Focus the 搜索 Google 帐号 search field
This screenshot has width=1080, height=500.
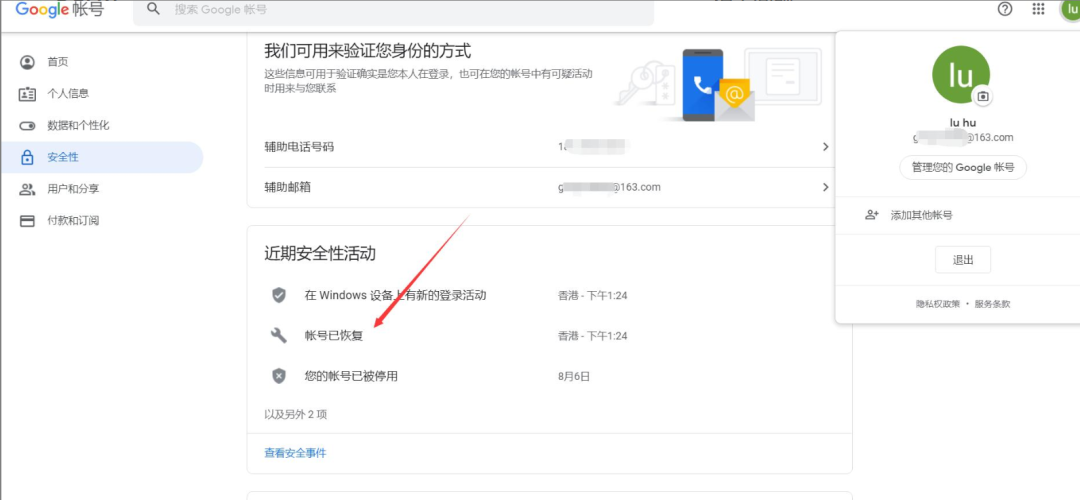coord(393,12)
